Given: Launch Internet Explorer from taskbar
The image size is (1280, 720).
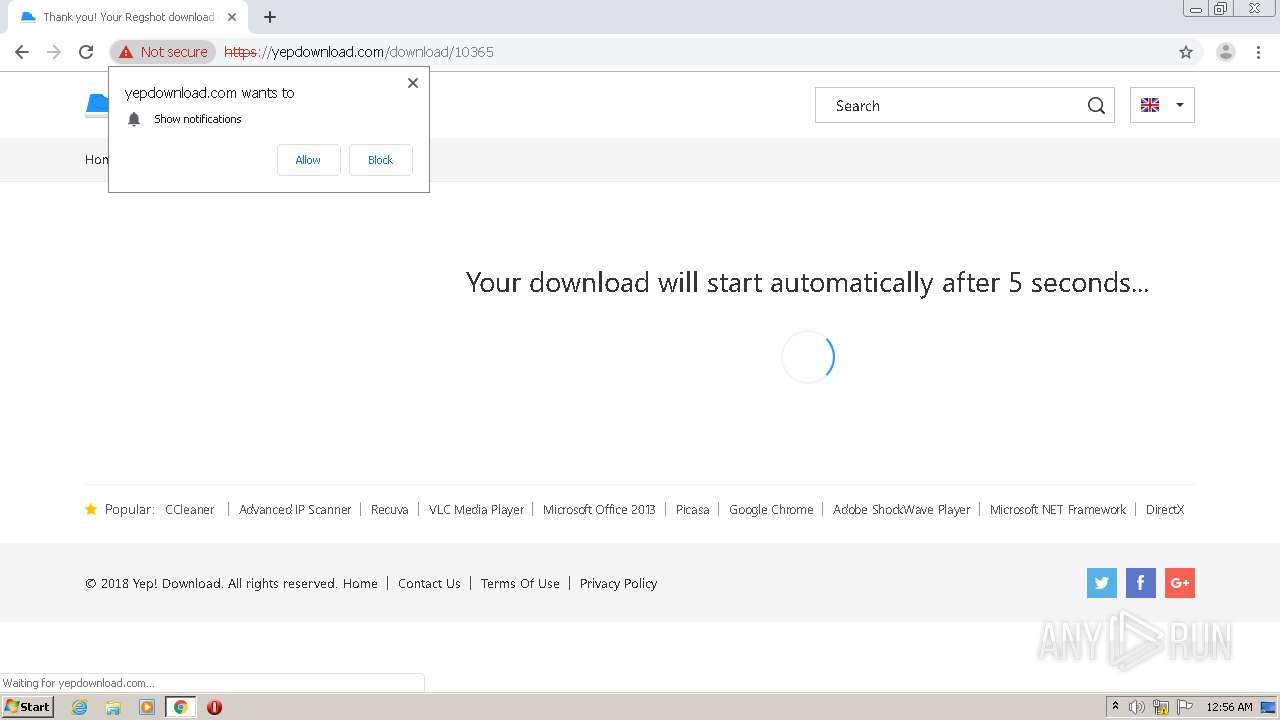Looking at the screenshot, I should coord(80,707).
